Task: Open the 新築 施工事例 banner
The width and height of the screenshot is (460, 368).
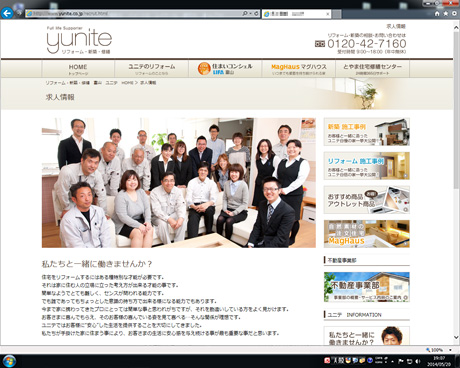Action: (367, 132)
